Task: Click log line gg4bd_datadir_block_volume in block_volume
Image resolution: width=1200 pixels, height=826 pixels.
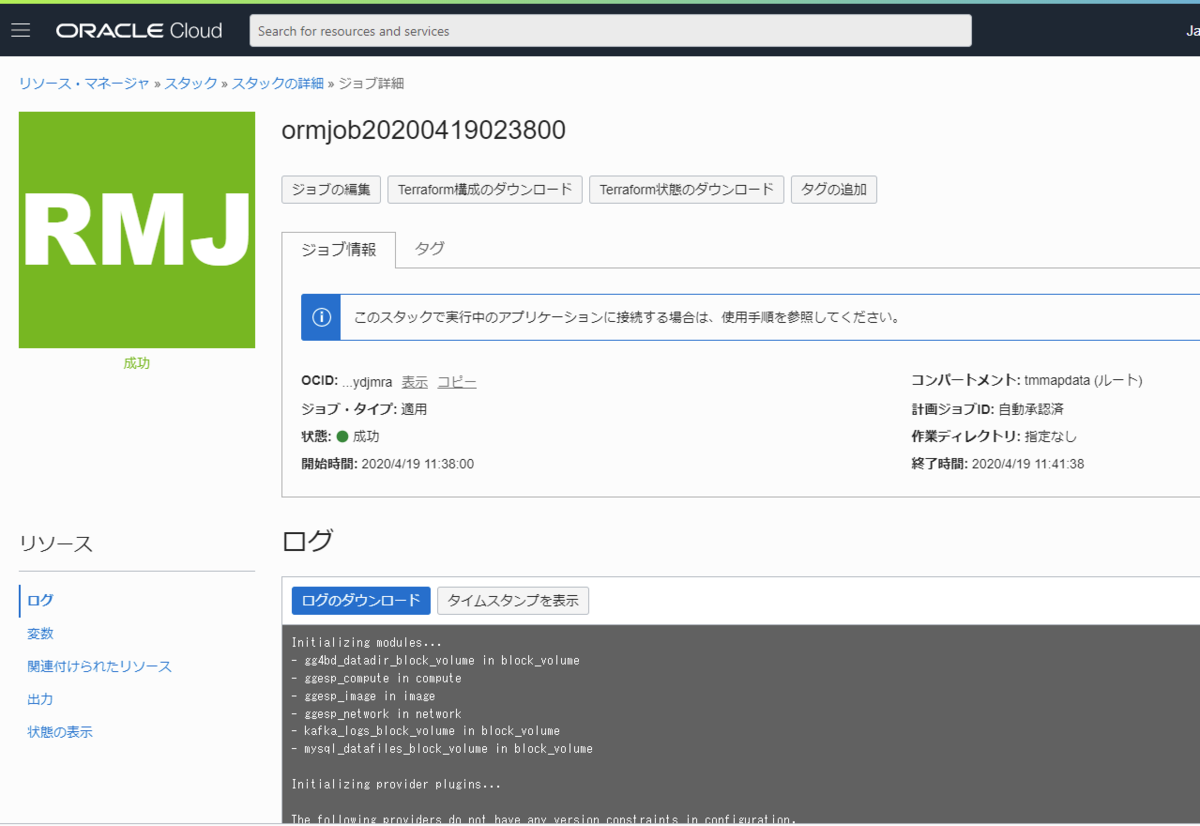Action: [435, 661]
